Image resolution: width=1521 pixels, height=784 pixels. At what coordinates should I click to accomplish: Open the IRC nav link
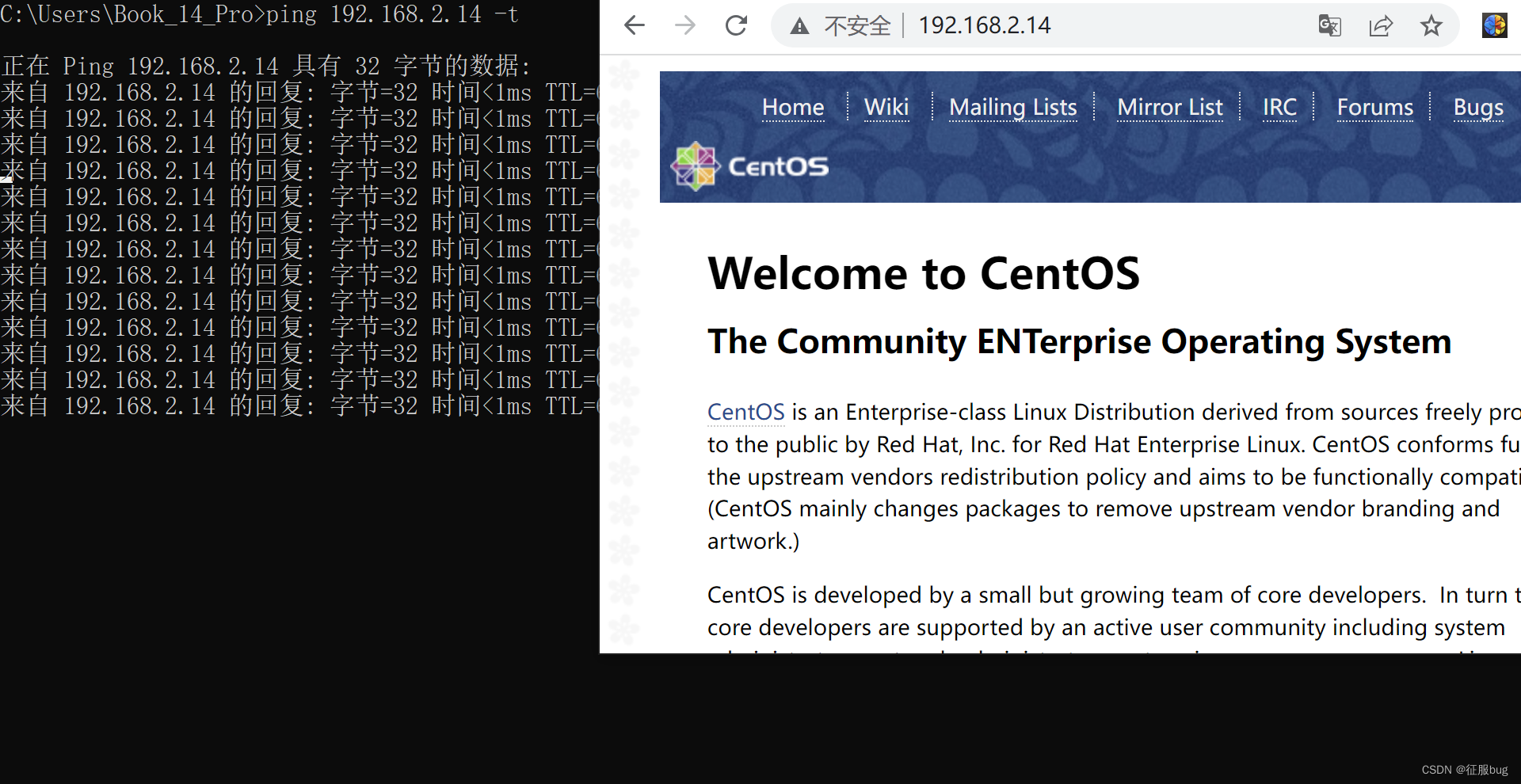click(1279, 108)
